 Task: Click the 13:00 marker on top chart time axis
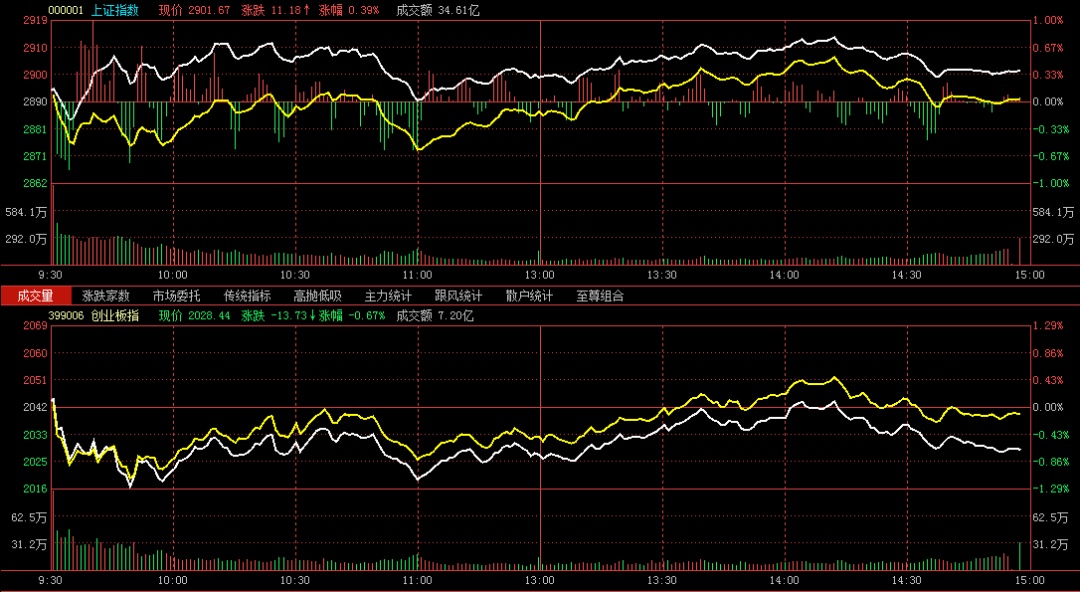tap(540, 274)
